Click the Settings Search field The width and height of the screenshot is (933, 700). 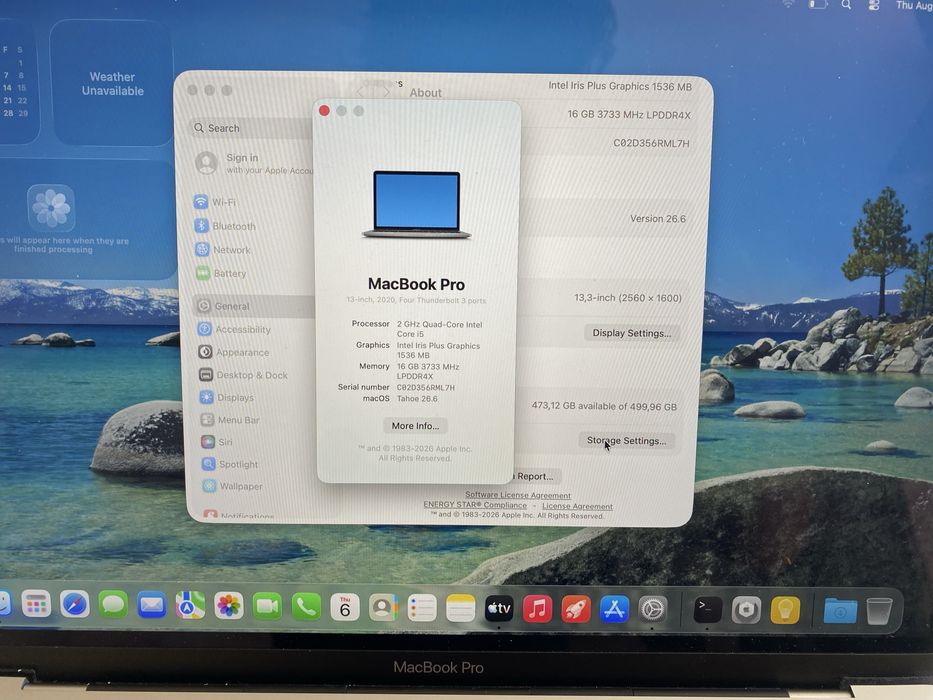[x=252, y=128]
